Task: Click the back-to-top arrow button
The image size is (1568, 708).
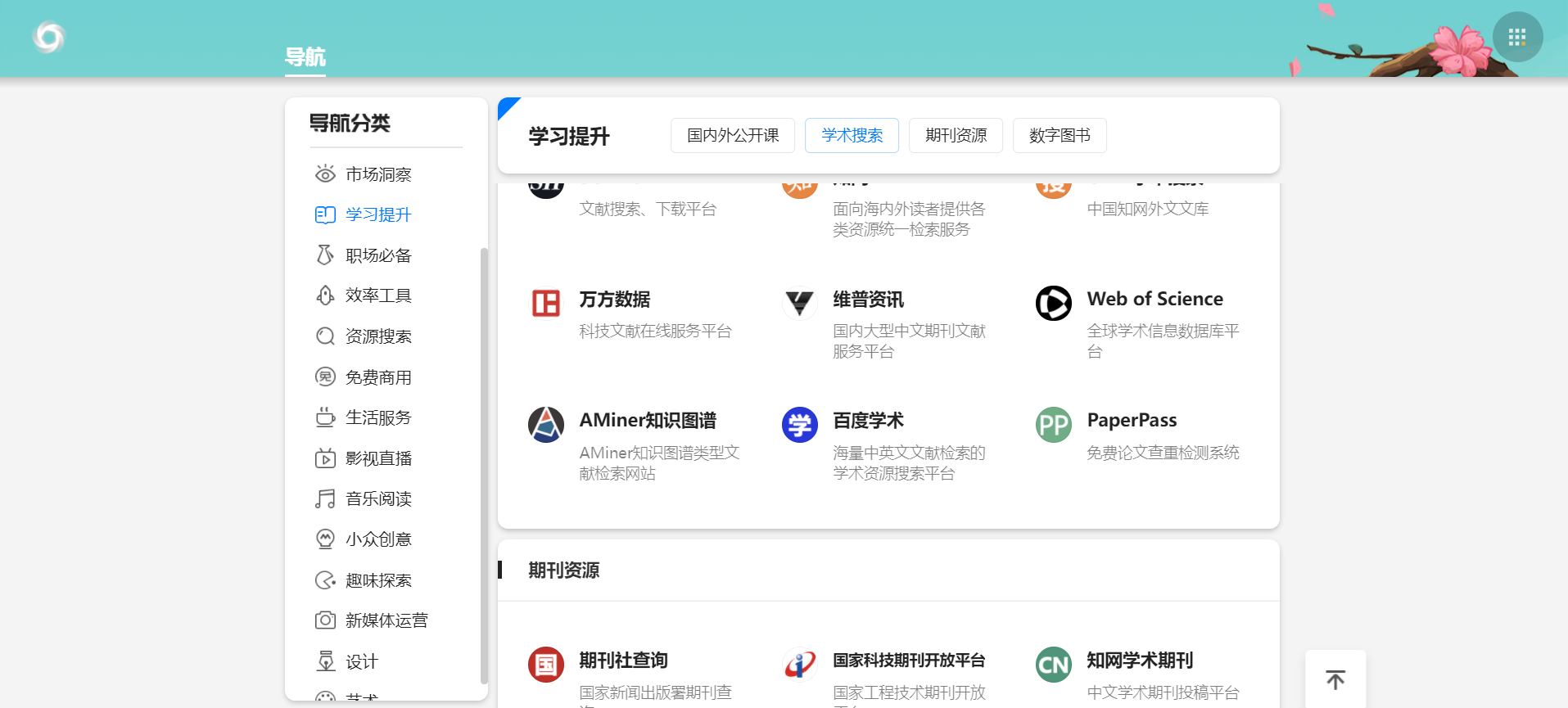Action: click(x=1335, y=680)
